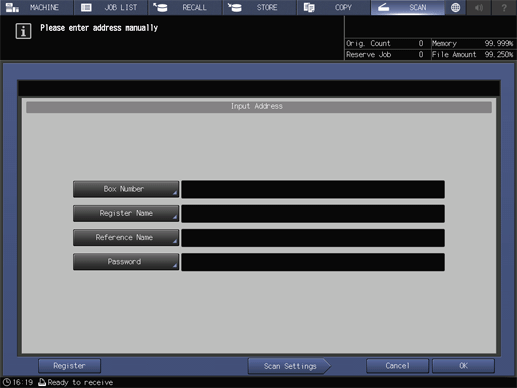Open the Reference Name entry button

126,237
